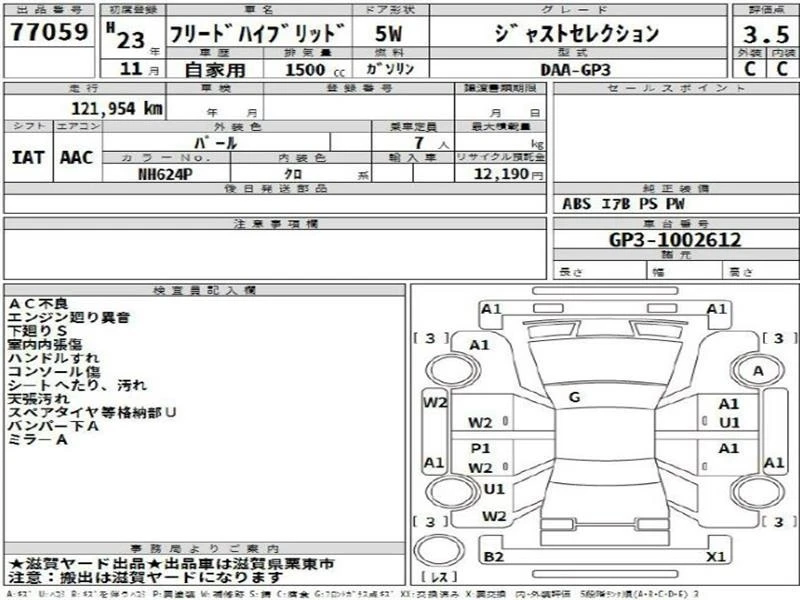Click the AAC air conditioner cell
This screenshot has width=800, height=600.
click(x=77, y=157)
